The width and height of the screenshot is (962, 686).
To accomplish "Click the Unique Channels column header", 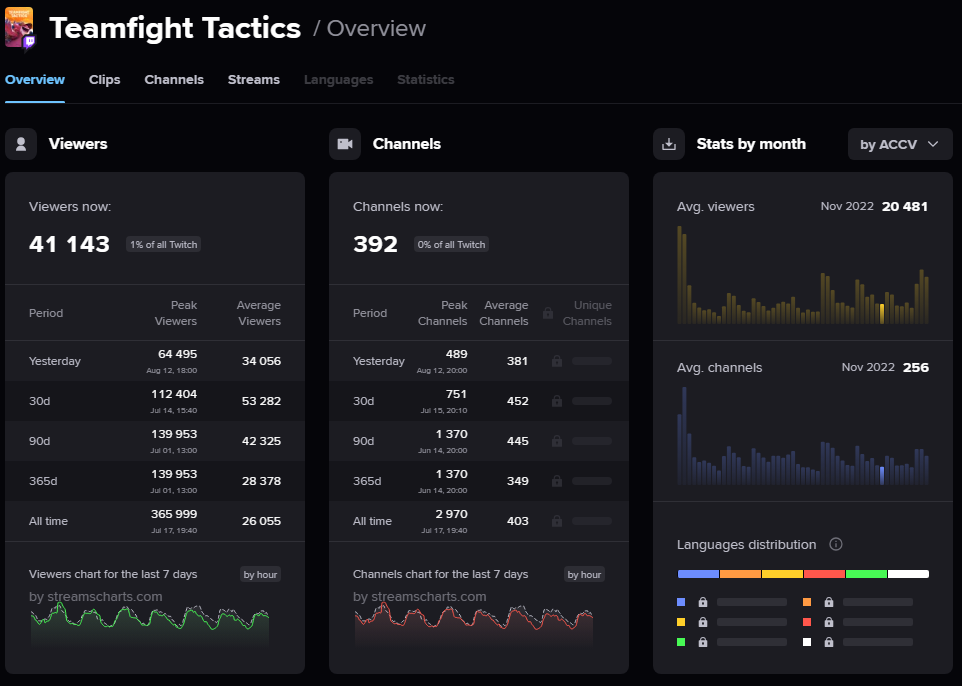I will [x=587, y=313].
